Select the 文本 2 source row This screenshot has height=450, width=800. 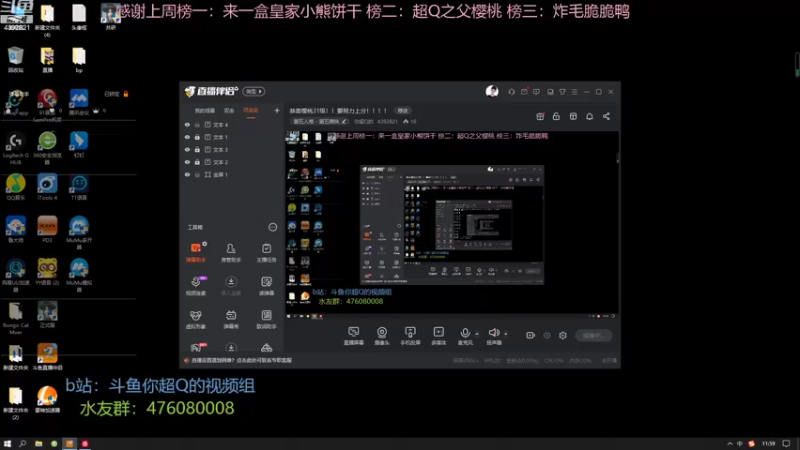coord(231,162)
